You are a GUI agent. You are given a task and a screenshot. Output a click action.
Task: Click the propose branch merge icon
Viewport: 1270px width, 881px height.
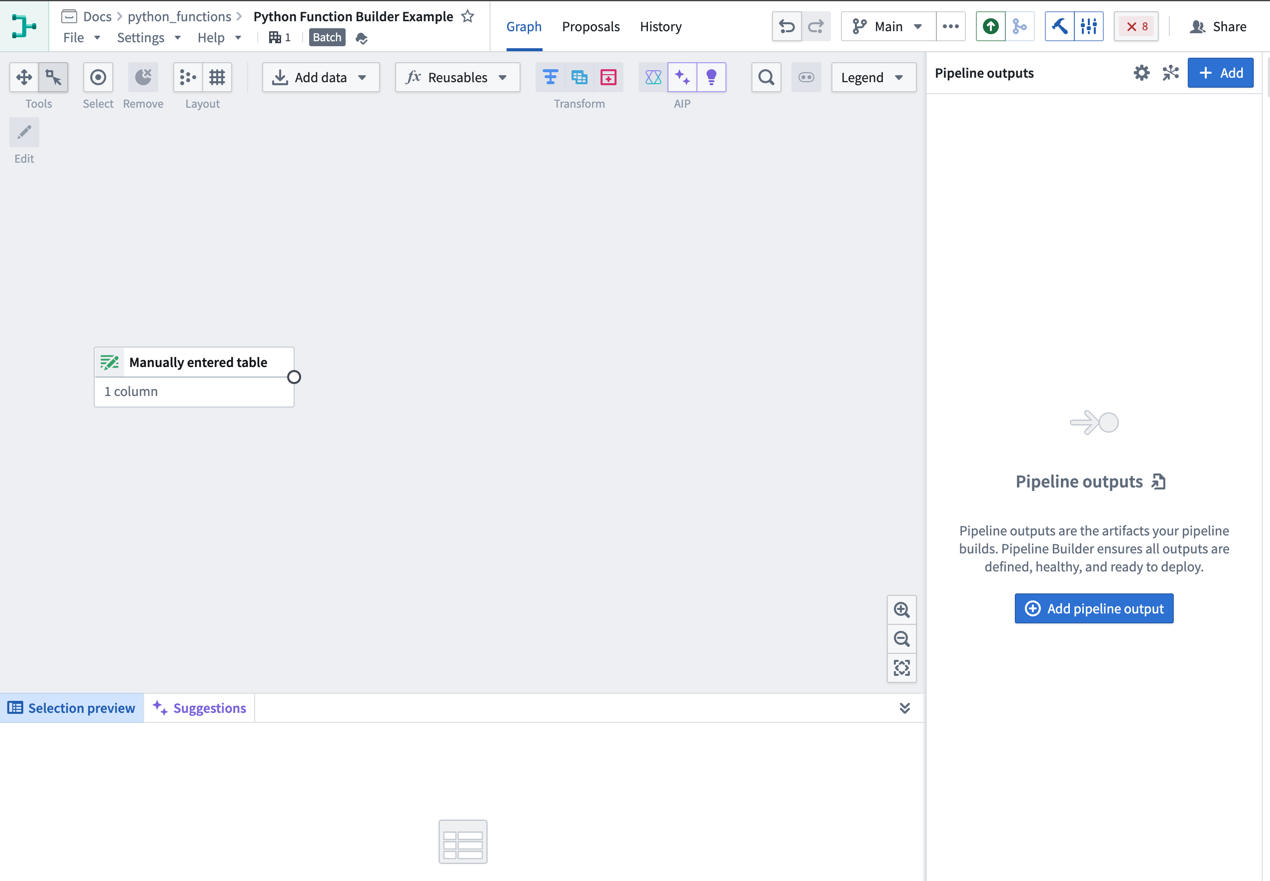pos(1019,27)
